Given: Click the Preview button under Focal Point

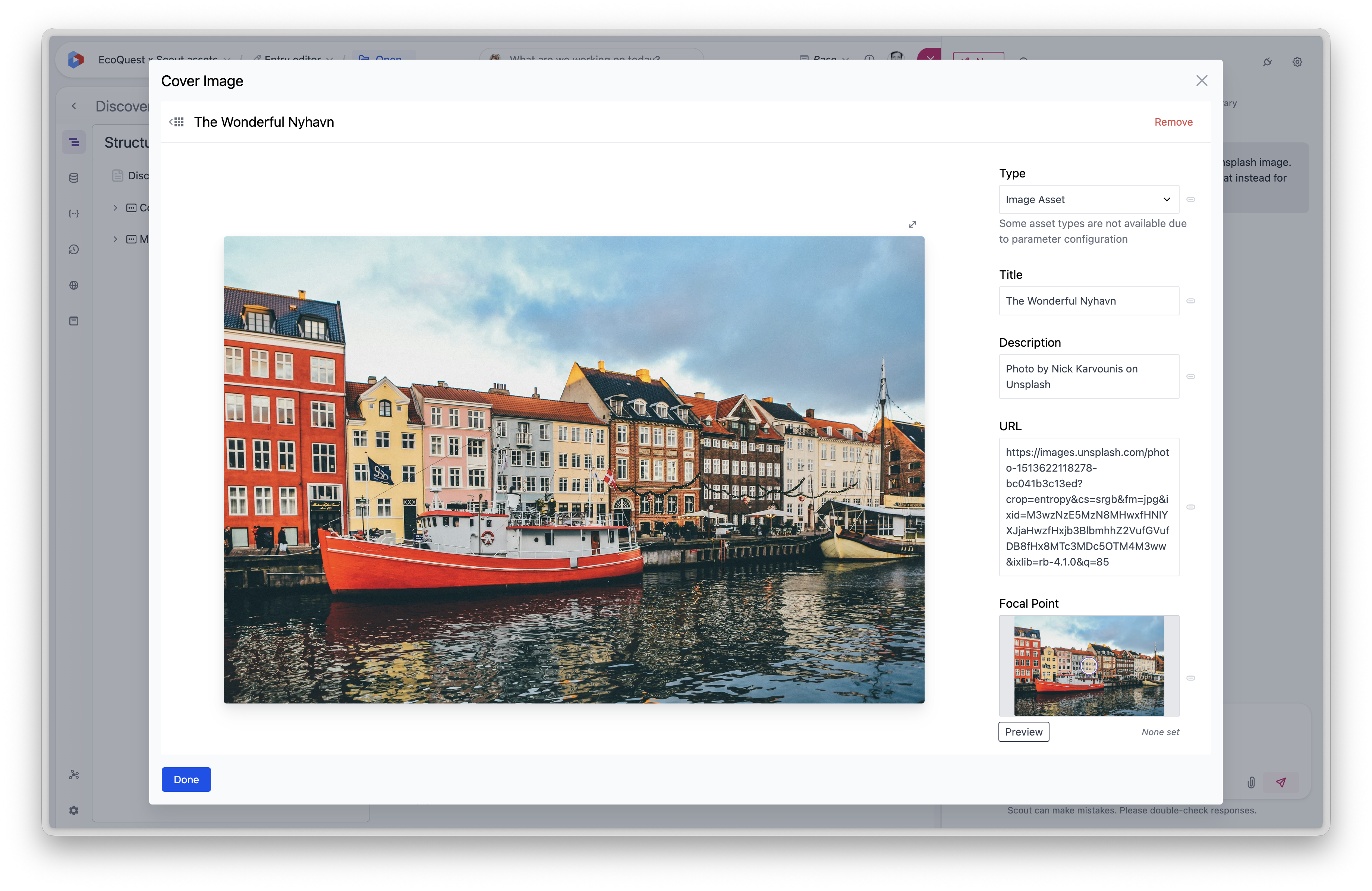Looking at the screenshot, I should click(x=1023, y=732).
